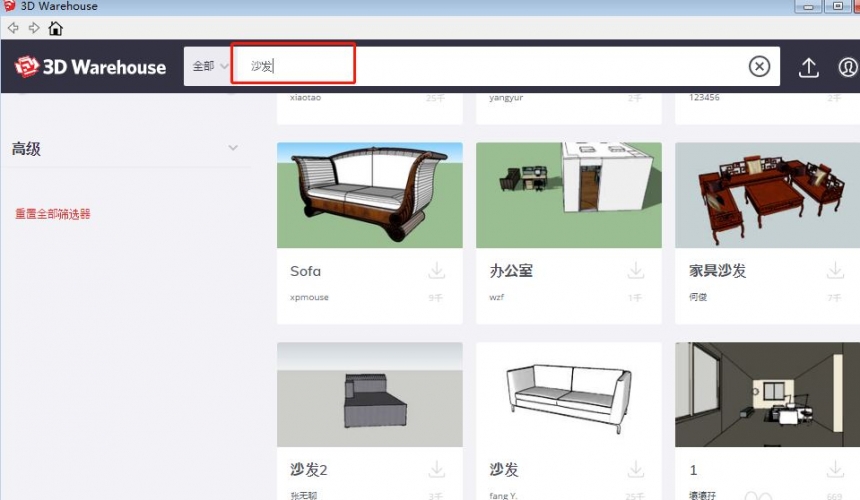Click the Sofa model title
This screenshot has height=500, width=860.
[305, 271]
